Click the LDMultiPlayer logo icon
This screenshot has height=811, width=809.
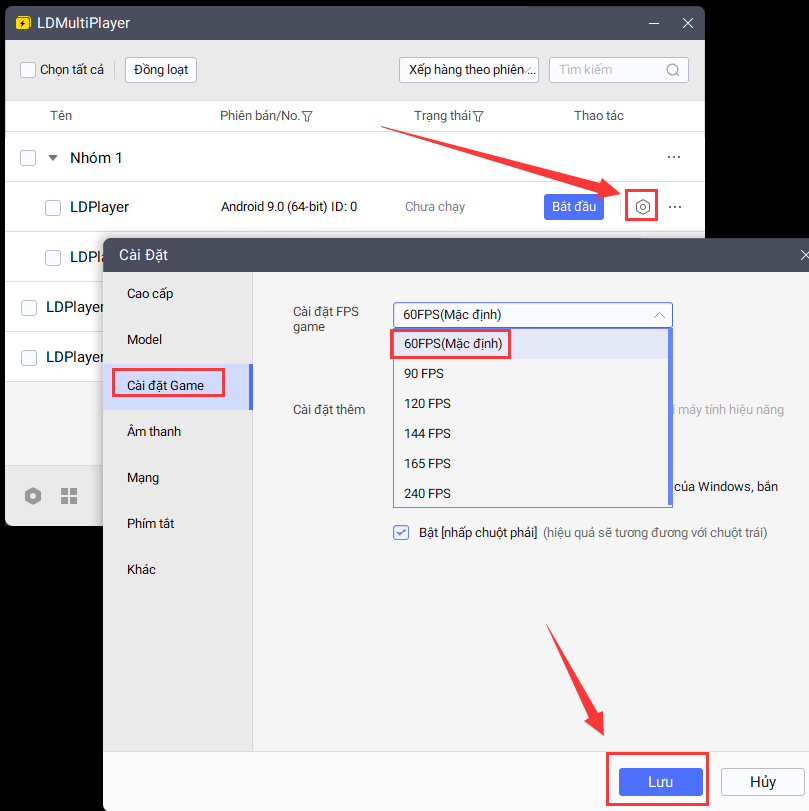click(x=23, y=23)
